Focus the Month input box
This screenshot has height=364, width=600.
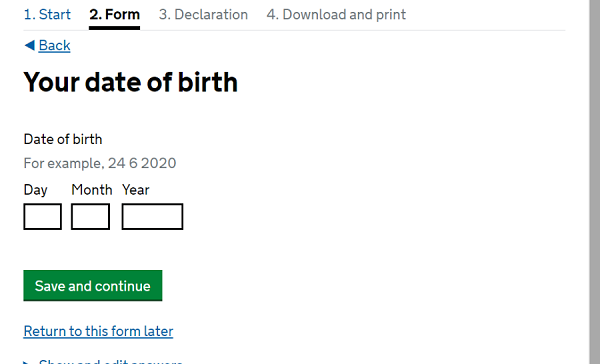click(90, 217)
